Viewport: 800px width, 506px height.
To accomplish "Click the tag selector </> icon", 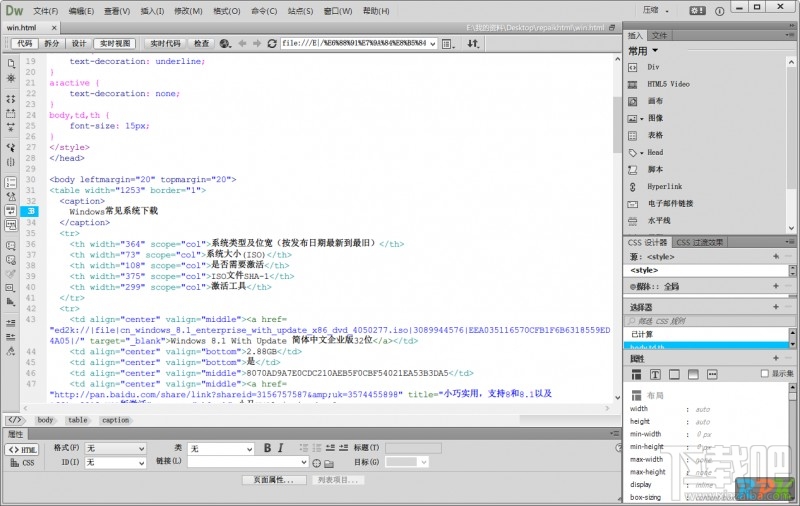I will point(15,420).
